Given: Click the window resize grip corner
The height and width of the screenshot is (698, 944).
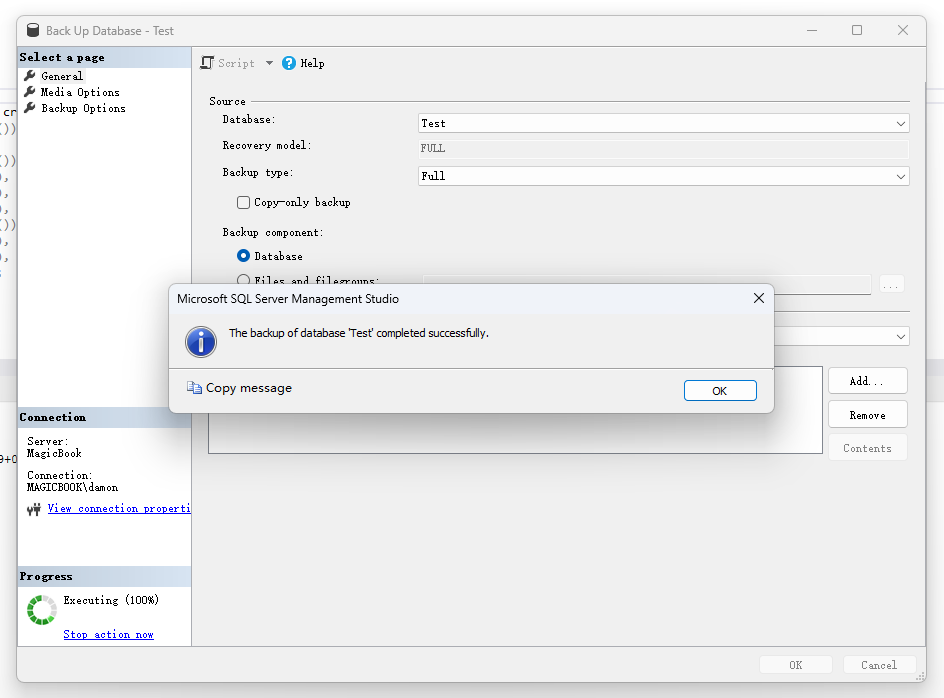Looking at the screenshot, I should tap(921, 677).
